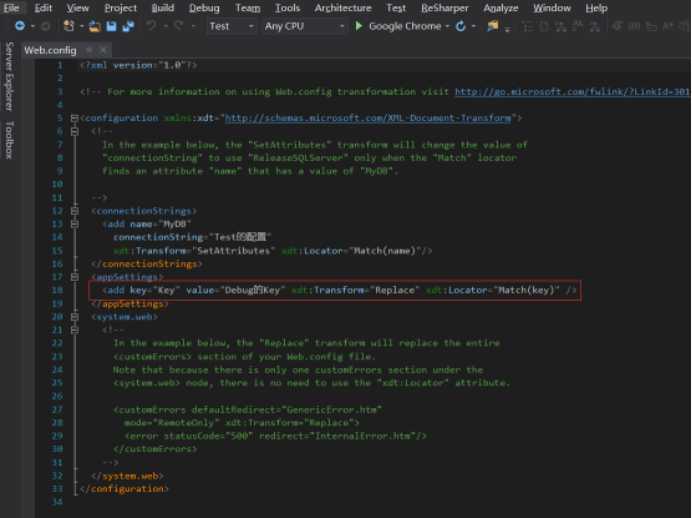Open the Team menu
Image resolution: width=692 pixels, height=518 pixels.
(x=248, y=8)
